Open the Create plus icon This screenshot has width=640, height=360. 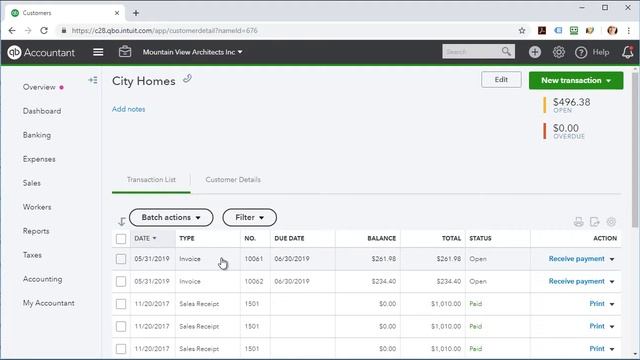pyautogui.click(x=535, y=52)
